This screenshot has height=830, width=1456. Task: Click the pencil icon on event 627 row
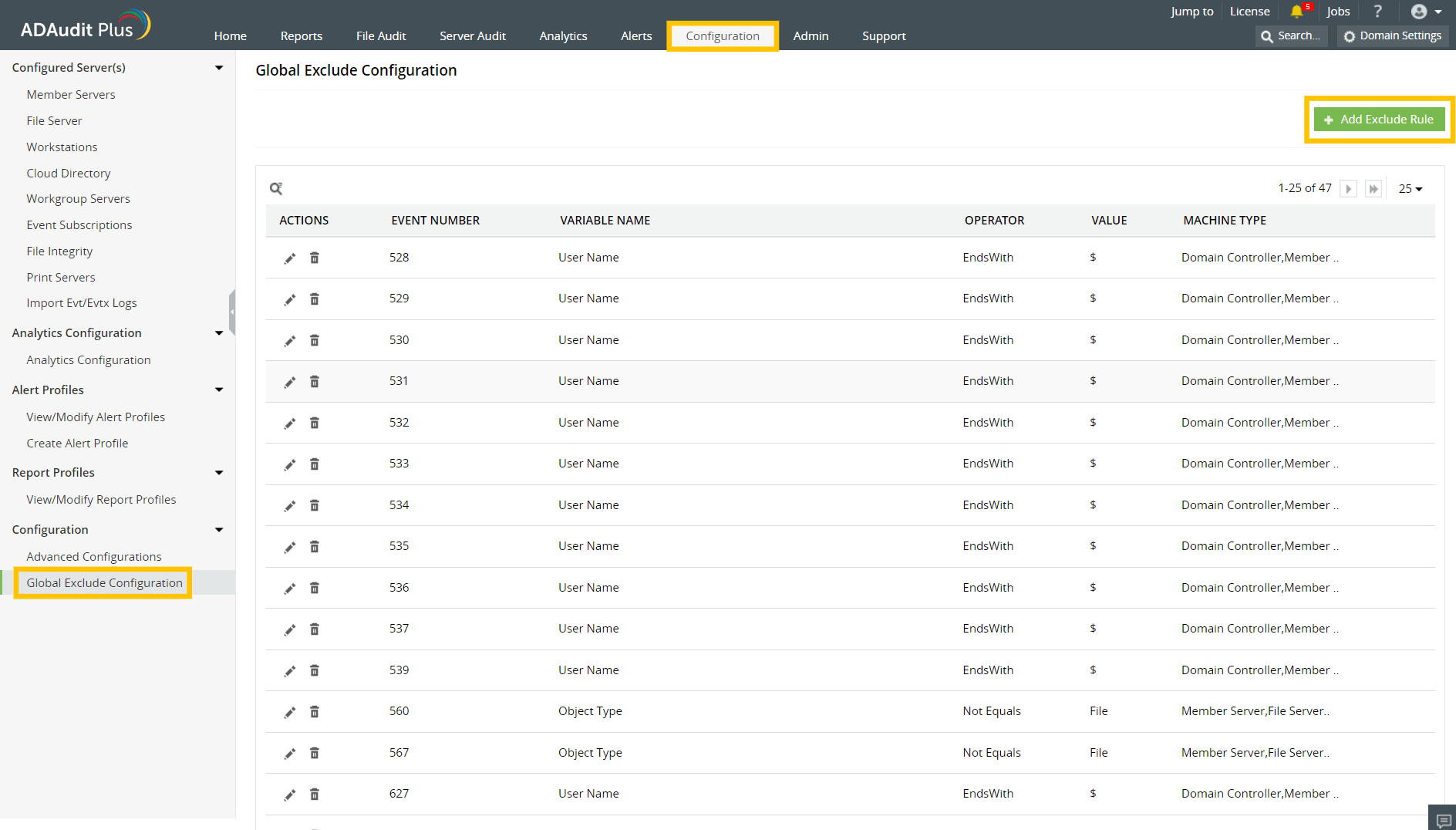(289, 794)
